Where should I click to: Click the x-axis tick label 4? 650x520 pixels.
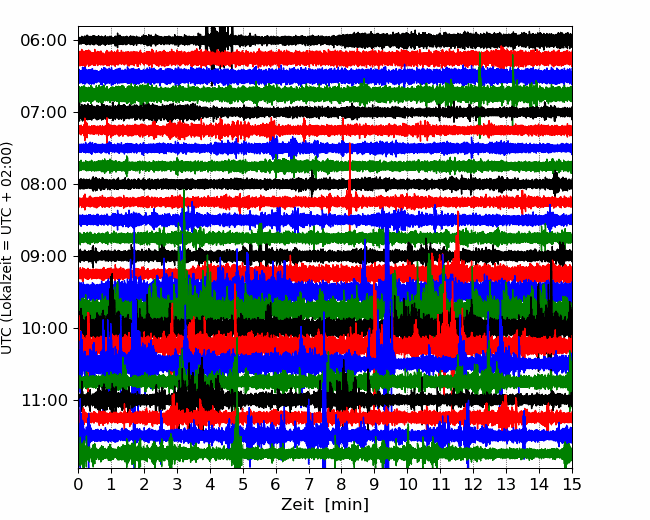coord(210,484)
